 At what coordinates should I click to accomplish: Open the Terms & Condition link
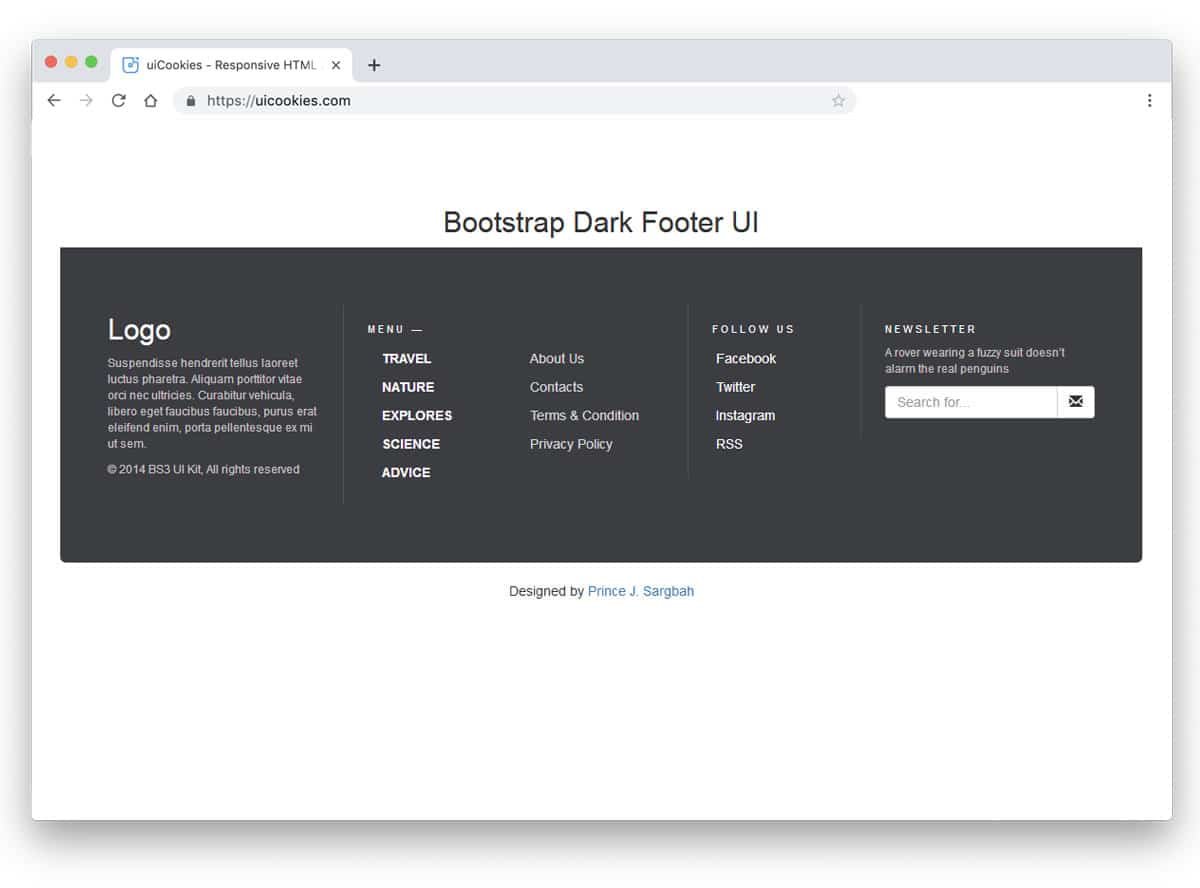coord(584,415)
